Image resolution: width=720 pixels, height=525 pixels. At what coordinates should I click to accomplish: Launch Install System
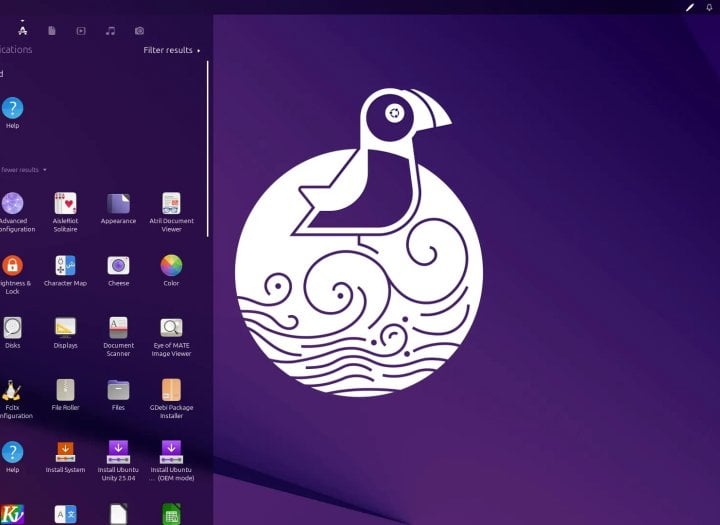(65, 457)
